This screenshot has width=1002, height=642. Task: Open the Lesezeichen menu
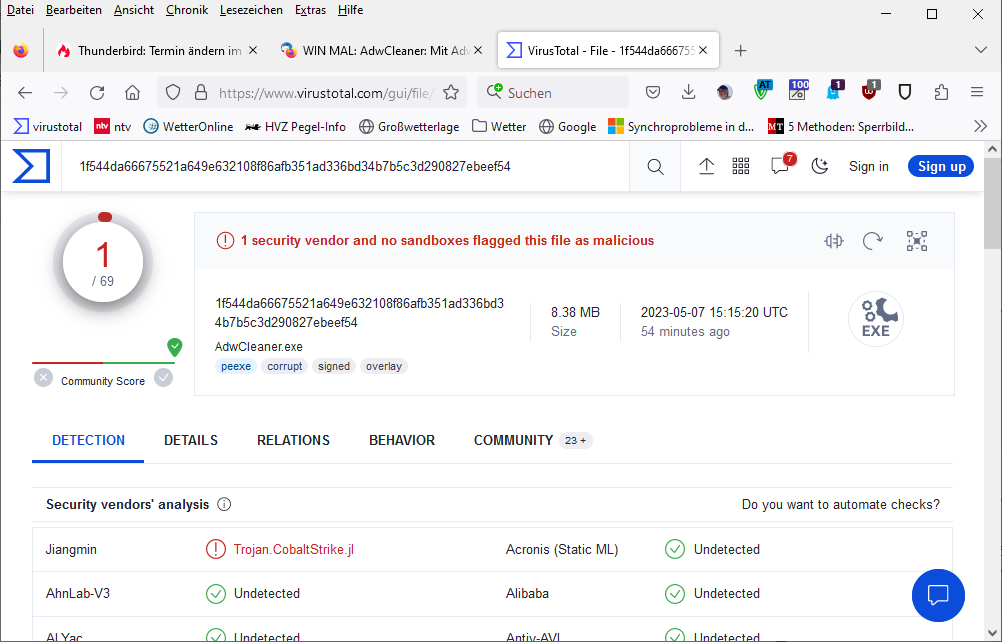[251, 10]
